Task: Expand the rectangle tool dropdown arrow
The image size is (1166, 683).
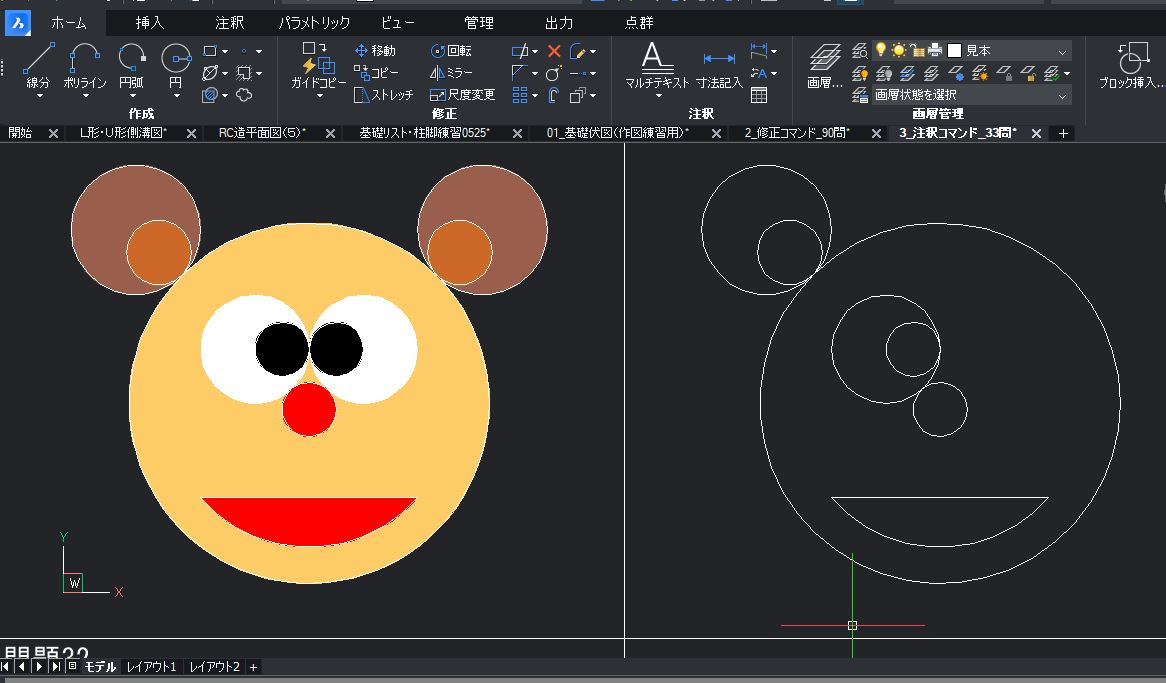Action: pyautogui.click(x=225, y=52)
